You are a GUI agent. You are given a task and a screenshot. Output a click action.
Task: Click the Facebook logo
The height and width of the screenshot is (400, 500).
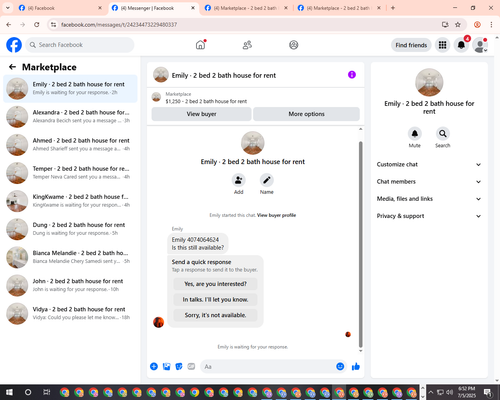click(14, 45)
